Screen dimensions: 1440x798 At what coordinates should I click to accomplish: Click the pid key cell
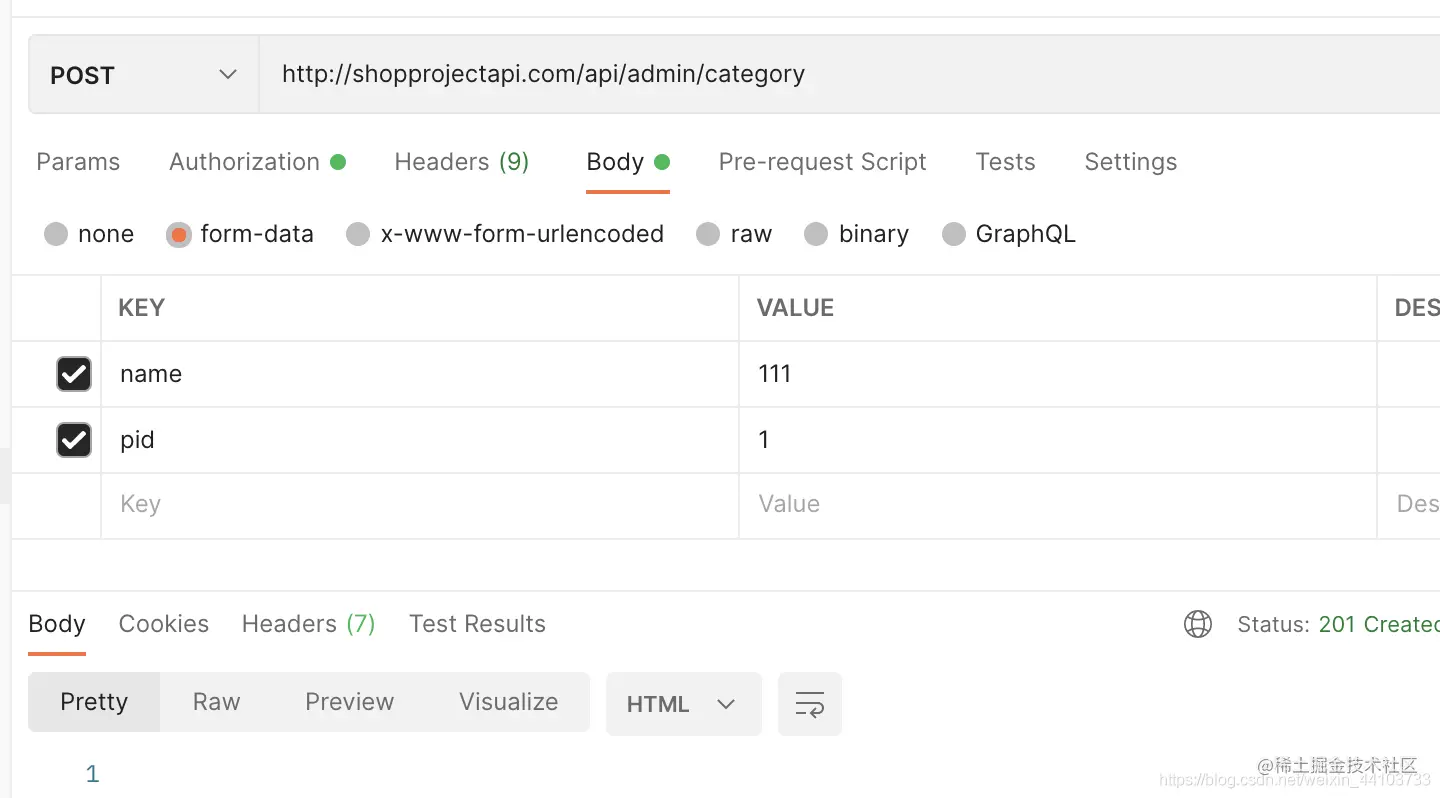point(420,440)
